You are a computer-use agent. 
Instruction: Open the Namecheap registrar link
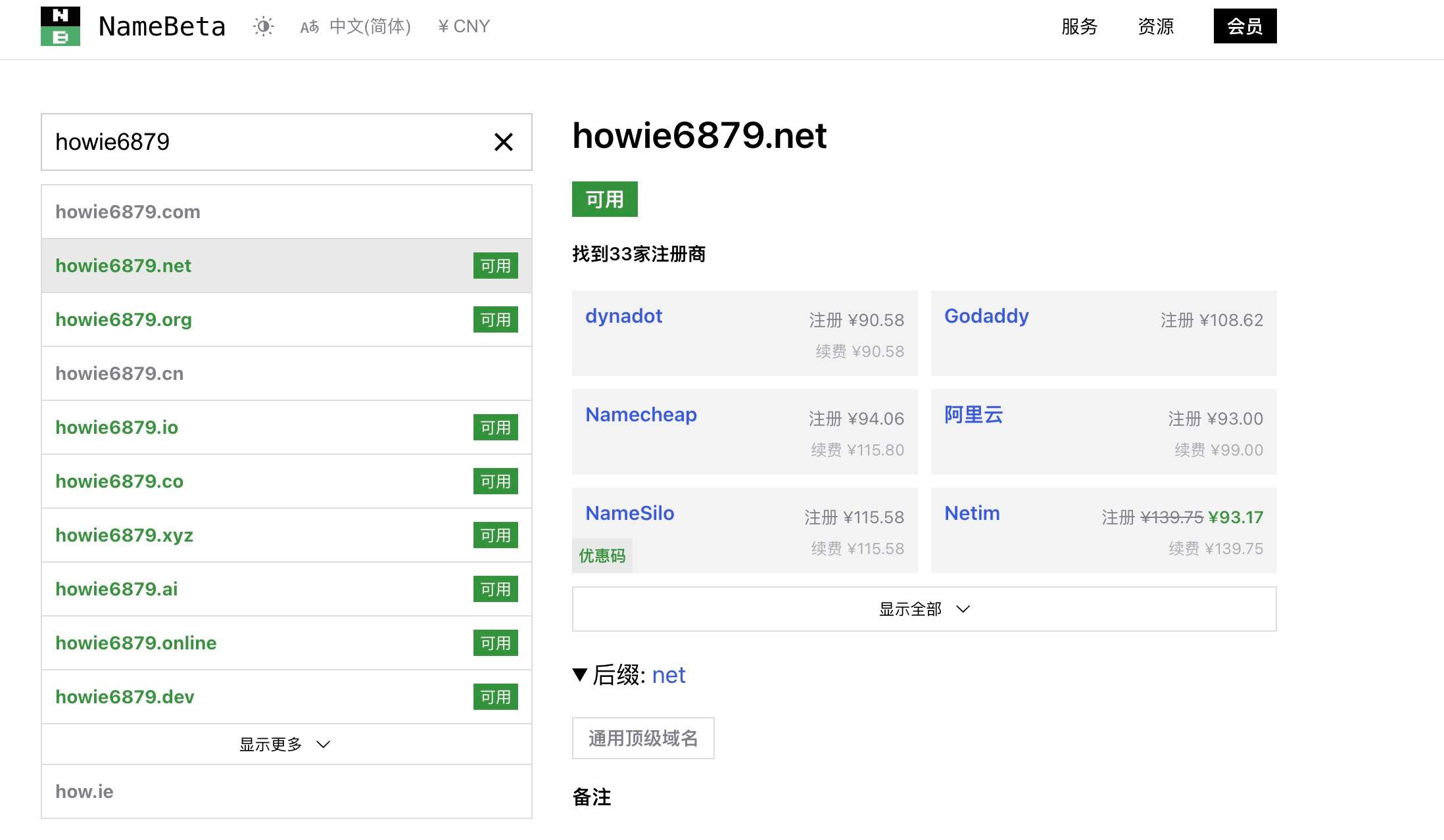point(640,415)
